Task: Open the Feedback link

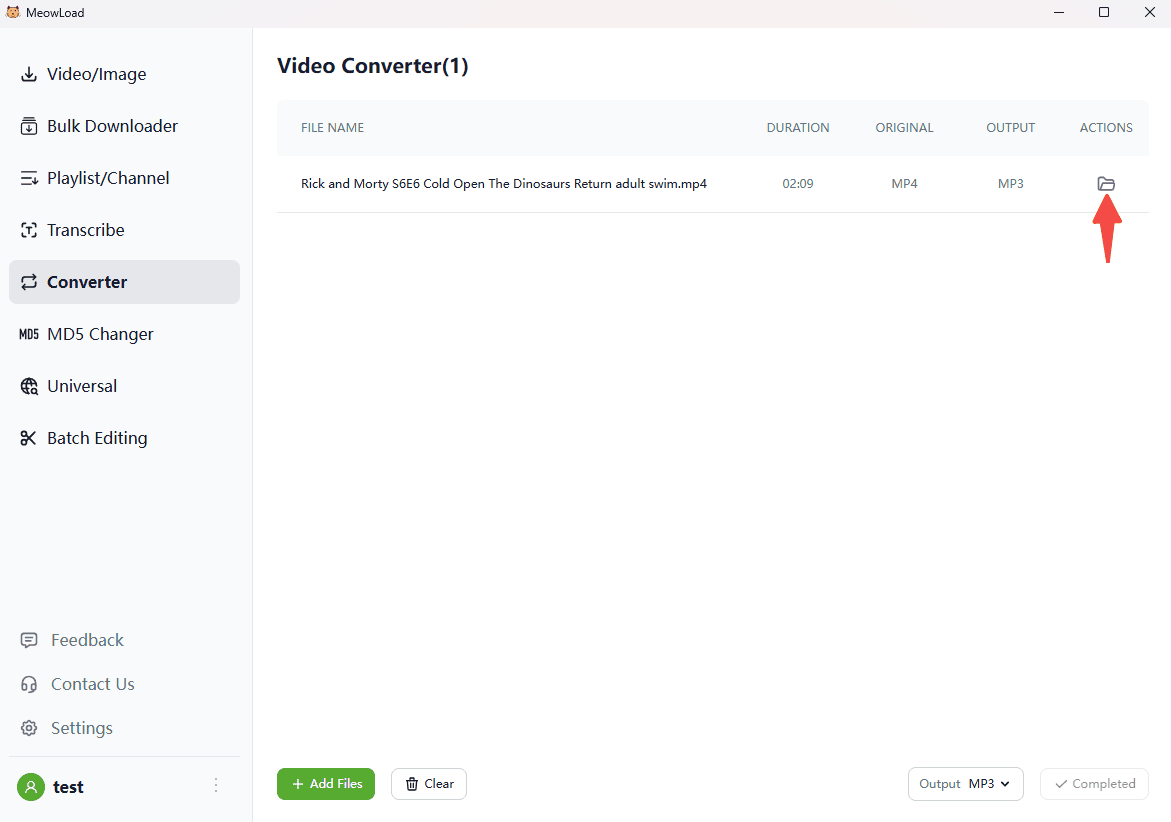Action: [87, 640]
